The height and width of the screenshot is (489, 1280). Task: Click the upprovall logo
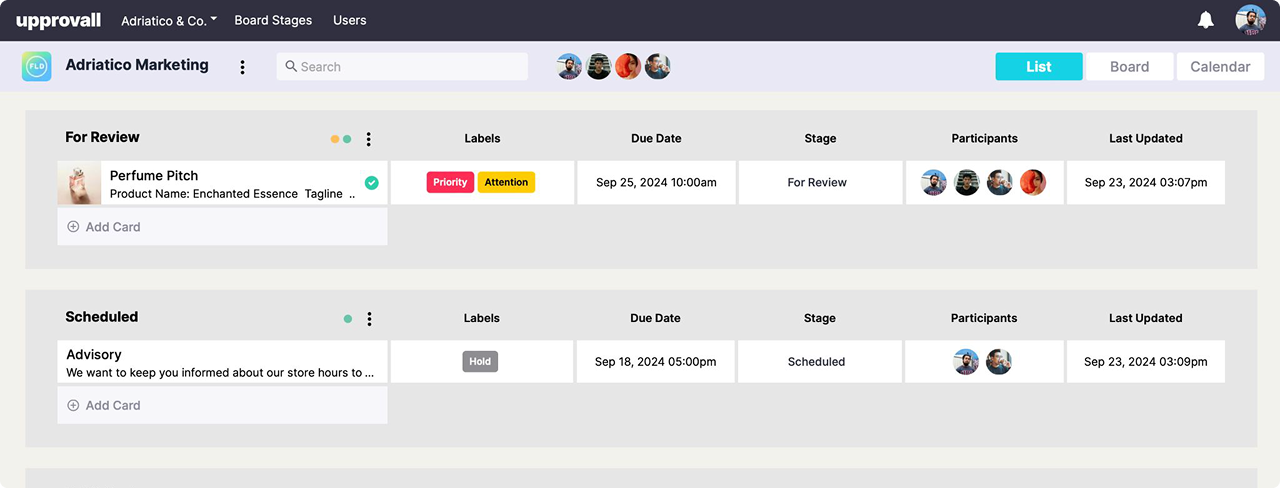coord(60,20)
